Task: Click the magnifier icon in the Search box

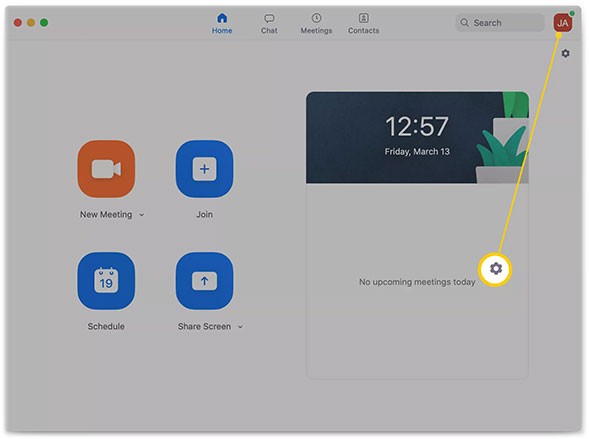Action: click(465, 23)
